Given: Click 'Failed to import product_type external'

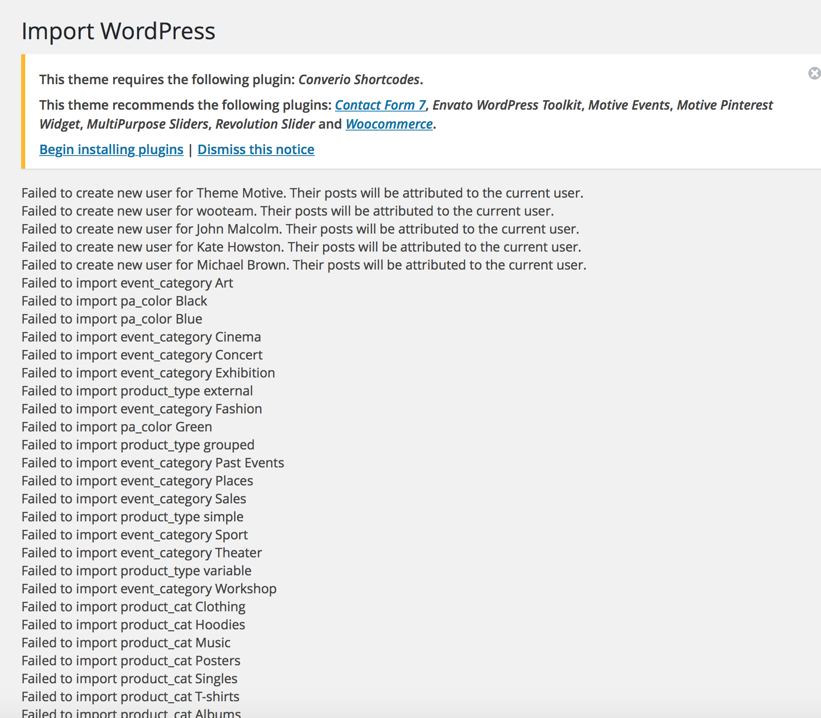Looking at the screenshot, I should tap(137, 391).
